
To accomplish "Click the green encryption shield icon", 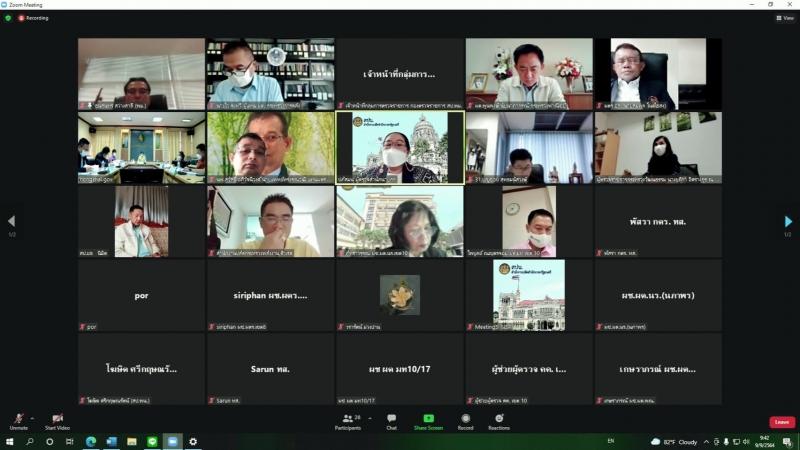I will pos(8,18).
